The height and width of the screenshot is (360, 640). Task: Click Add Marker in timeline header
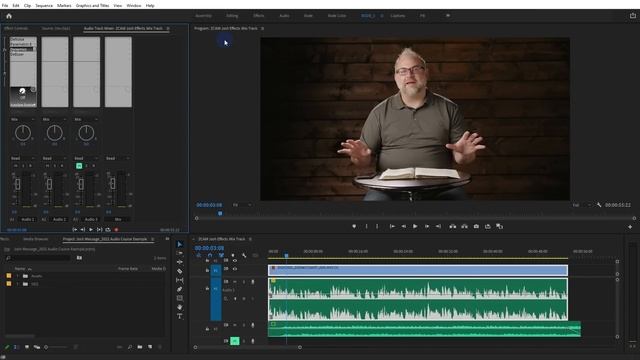point(233,256)
